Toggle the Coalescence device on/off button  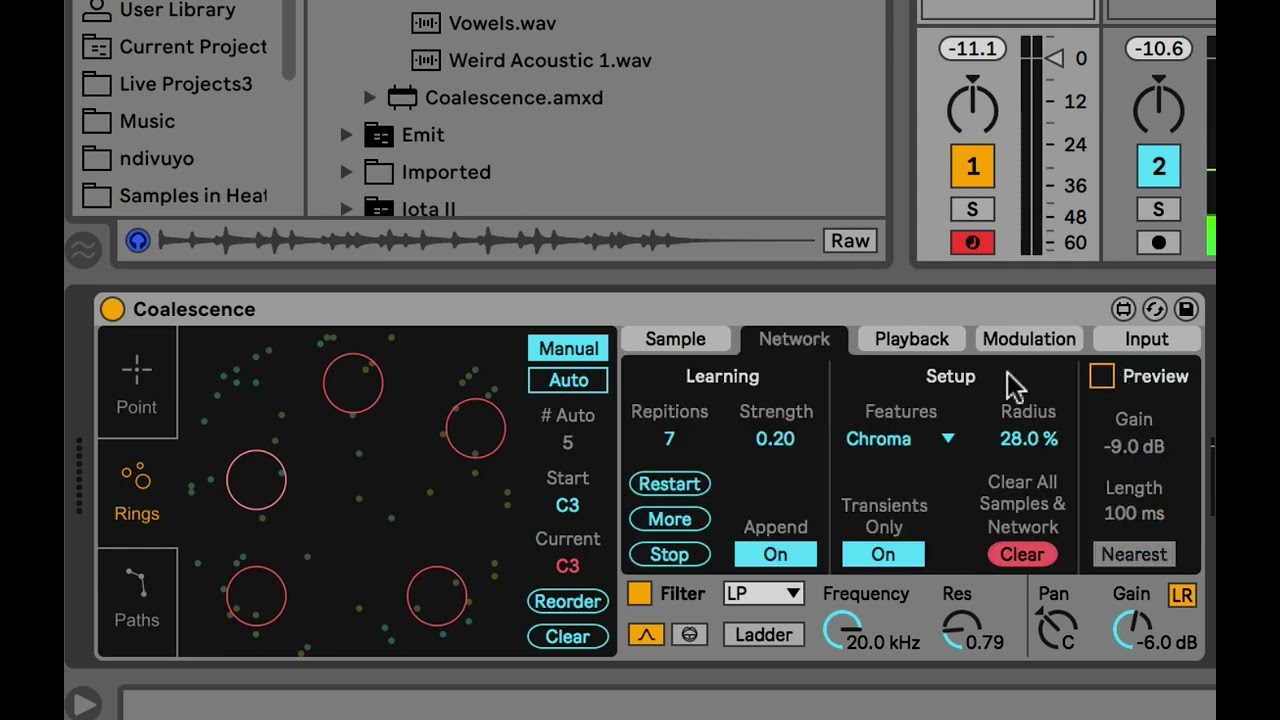point(112,309)
